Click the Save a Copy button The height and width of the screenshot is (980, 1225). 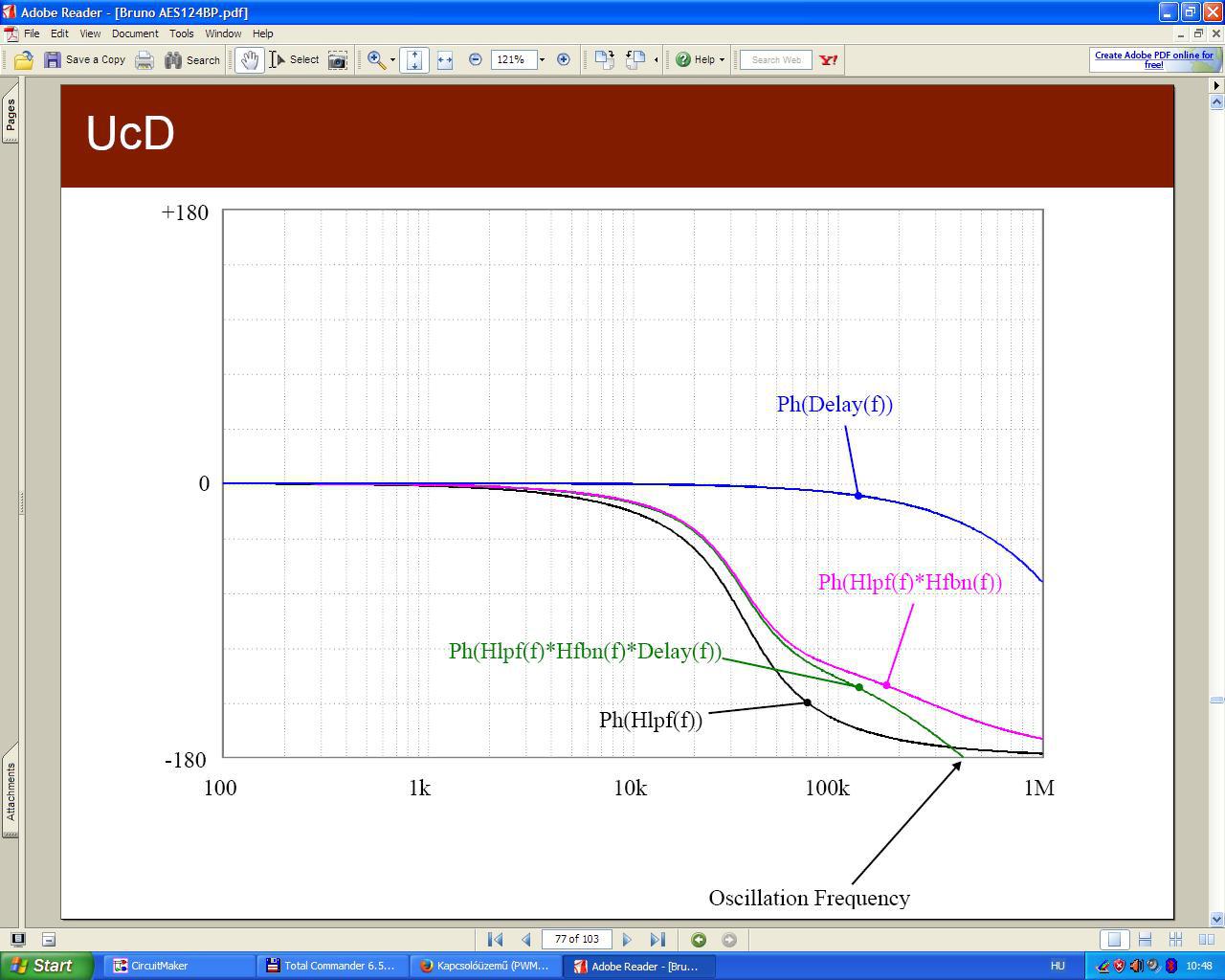84,60
